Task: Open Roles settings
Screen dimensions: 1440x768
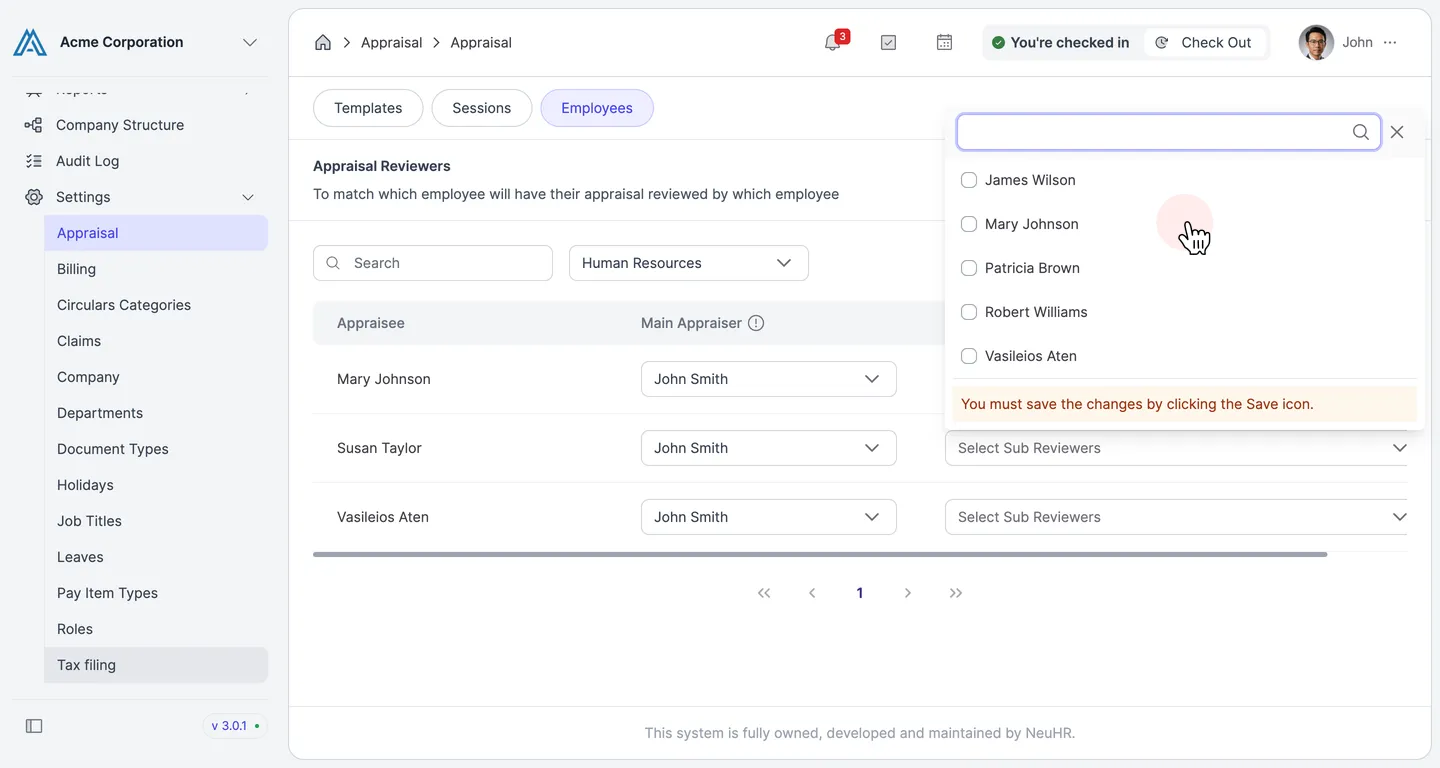Action: click(x=156, y=629)
